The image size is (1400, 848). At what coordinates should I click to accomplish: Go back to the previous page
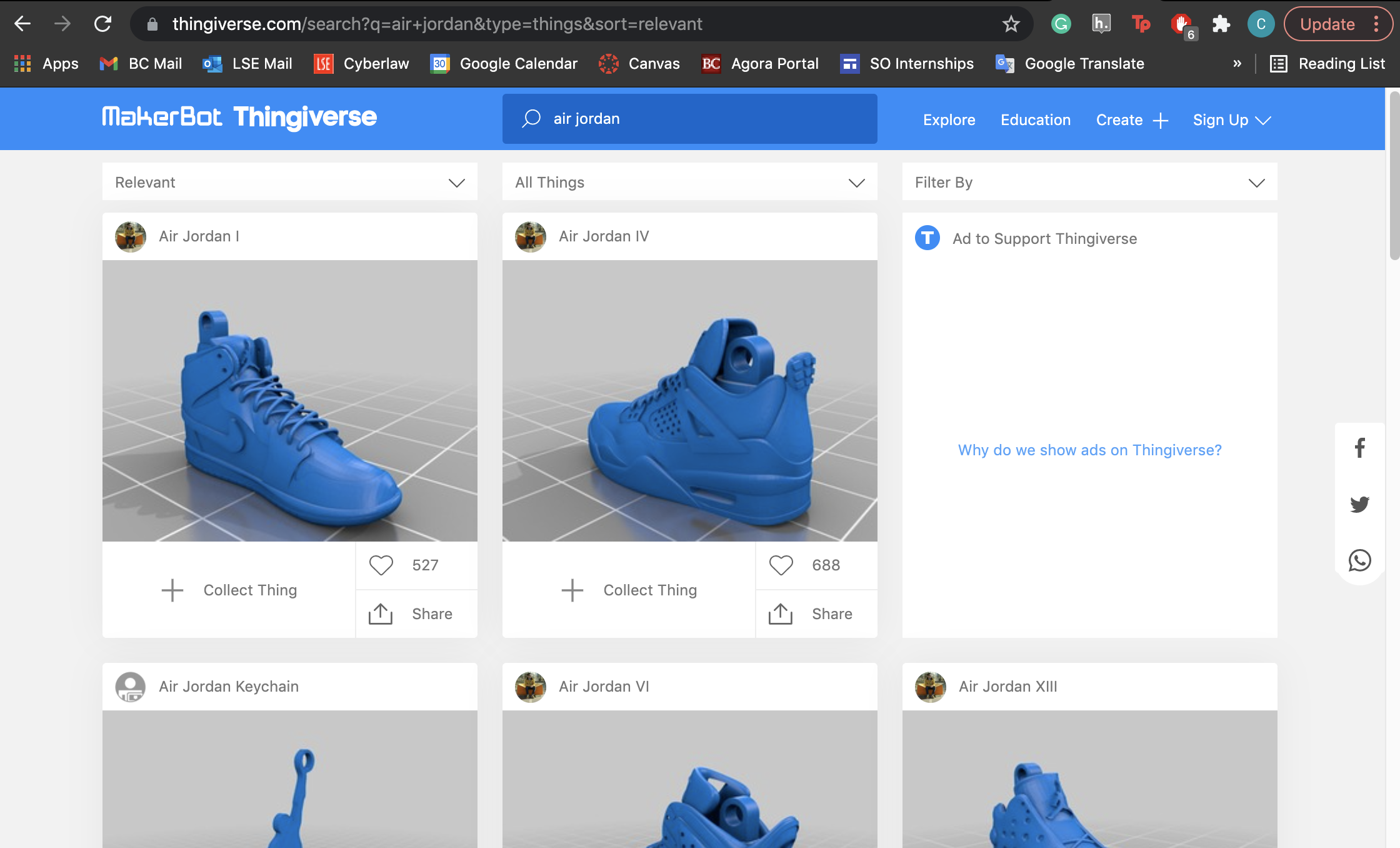click(22, 24)
